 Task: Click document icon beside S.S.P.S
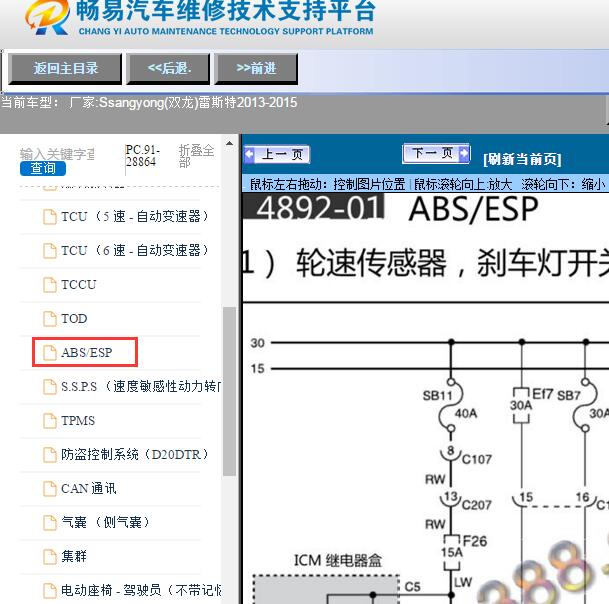(x=50, y=386)
